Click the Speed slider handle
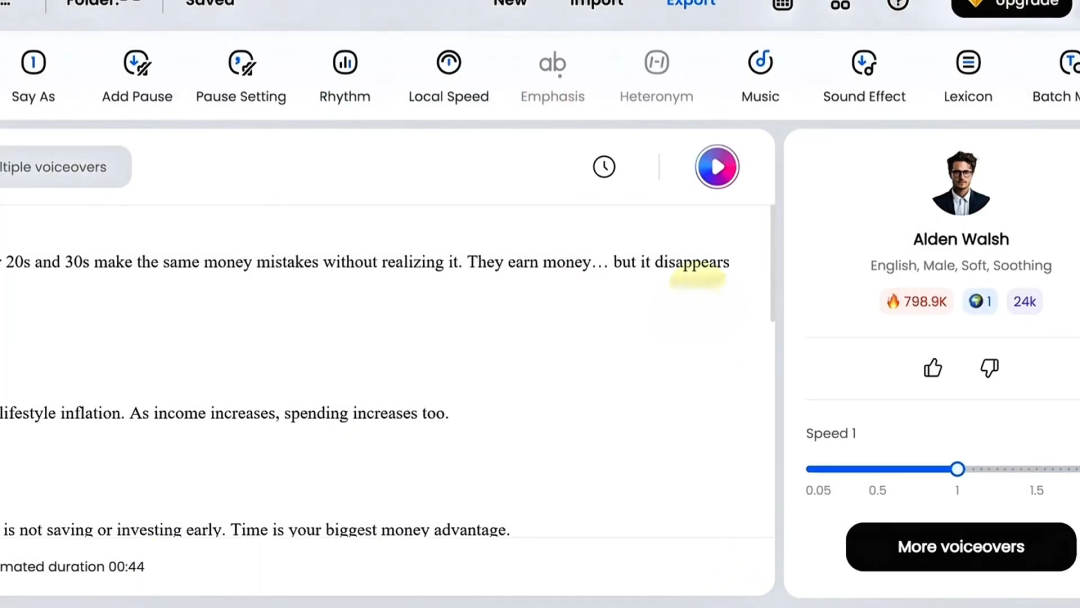Screen dimensions: 1080x608 (x=957, y=469)
